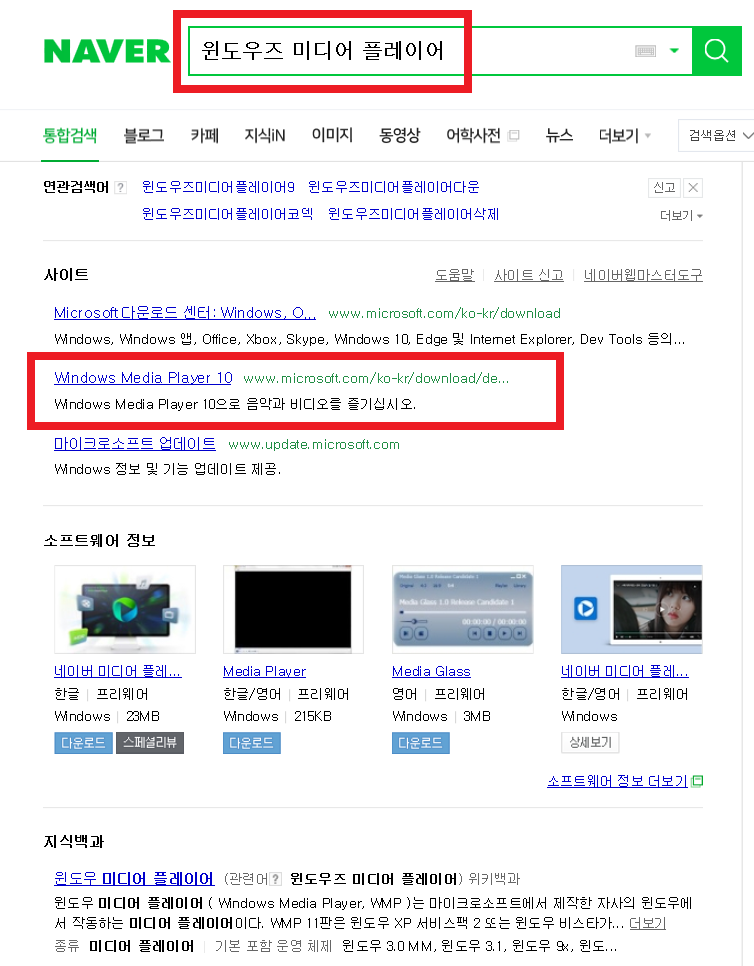Open the 도움말 link

455,275
